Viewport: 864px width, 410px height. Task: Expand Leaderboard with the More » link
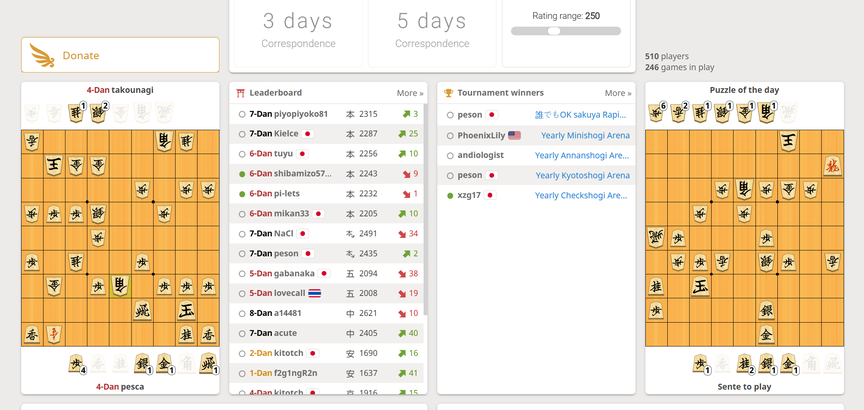(409, 93)
